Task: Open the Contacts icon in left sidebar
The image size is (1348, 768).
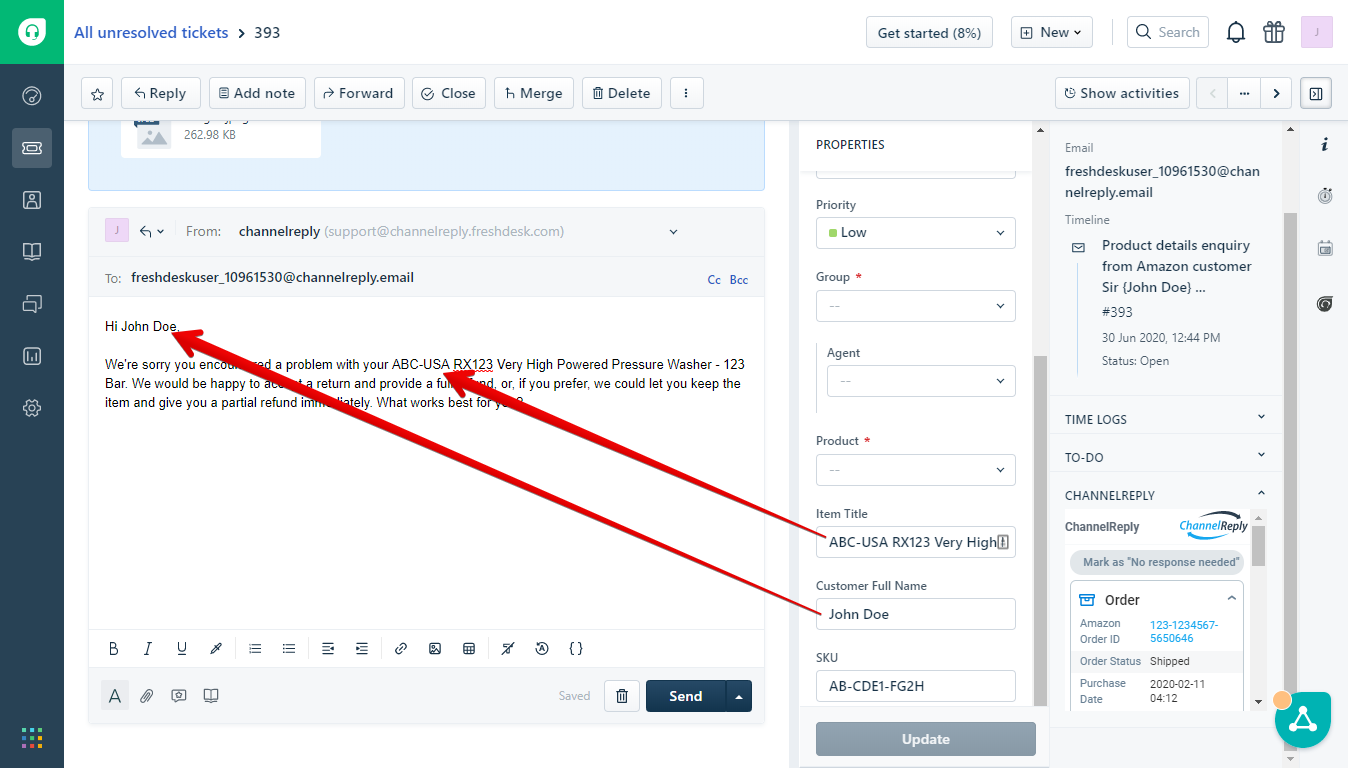Action: [32, 200]
